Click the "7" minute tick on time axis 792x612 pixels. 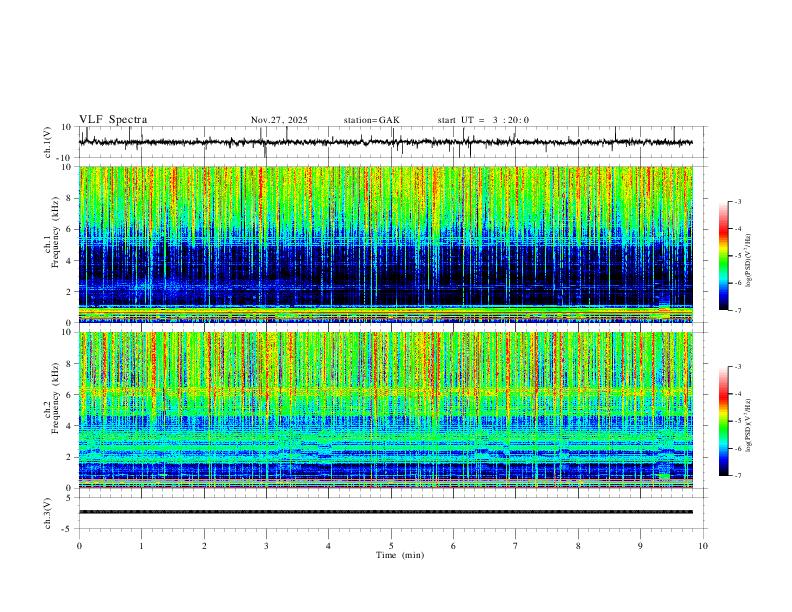(x=516, y=546)
